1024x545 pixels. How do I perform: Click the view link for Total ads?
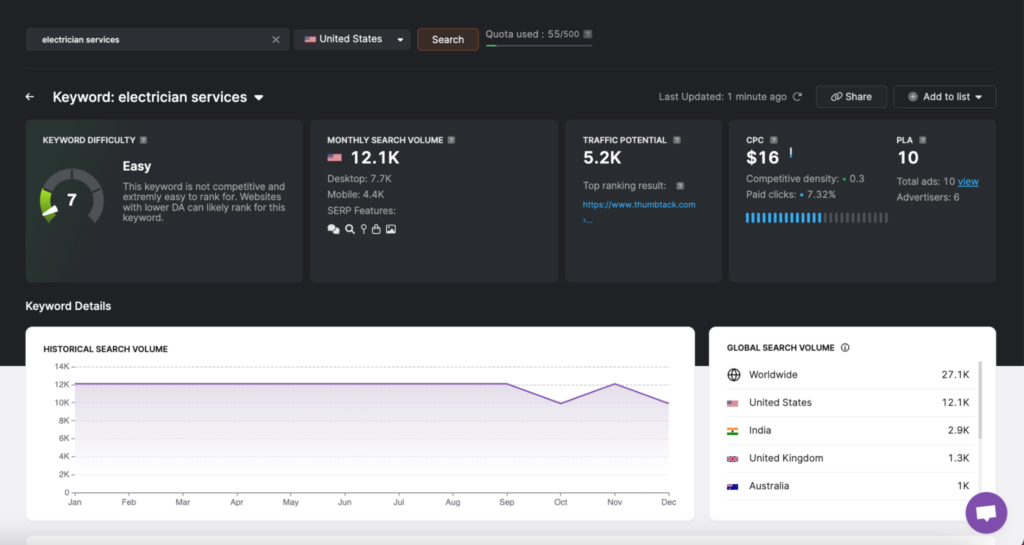pos(968,181)
